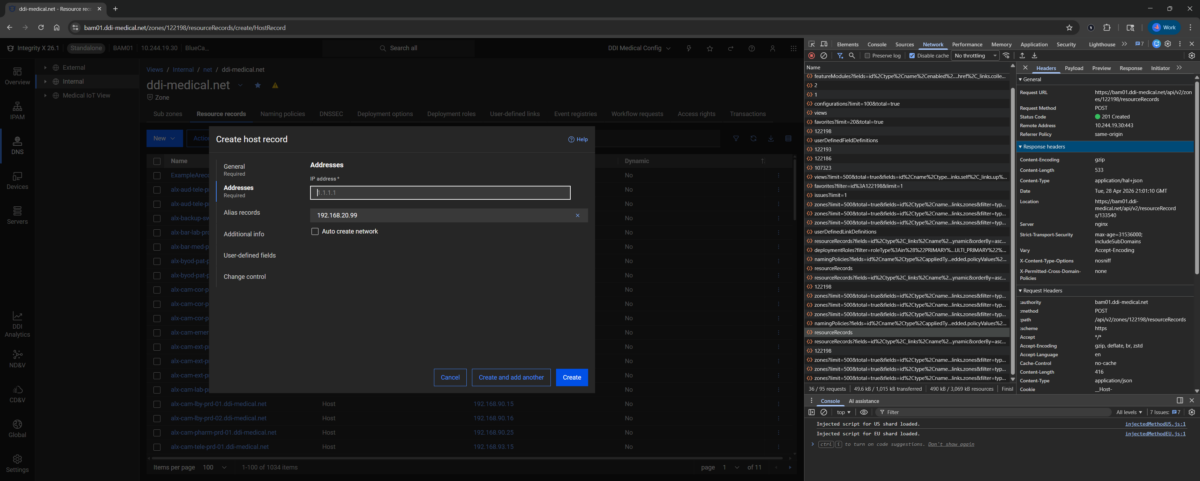The image size is (1200, 481).
Task: Toggle the Disable cache checkbox
Action: 911,56
